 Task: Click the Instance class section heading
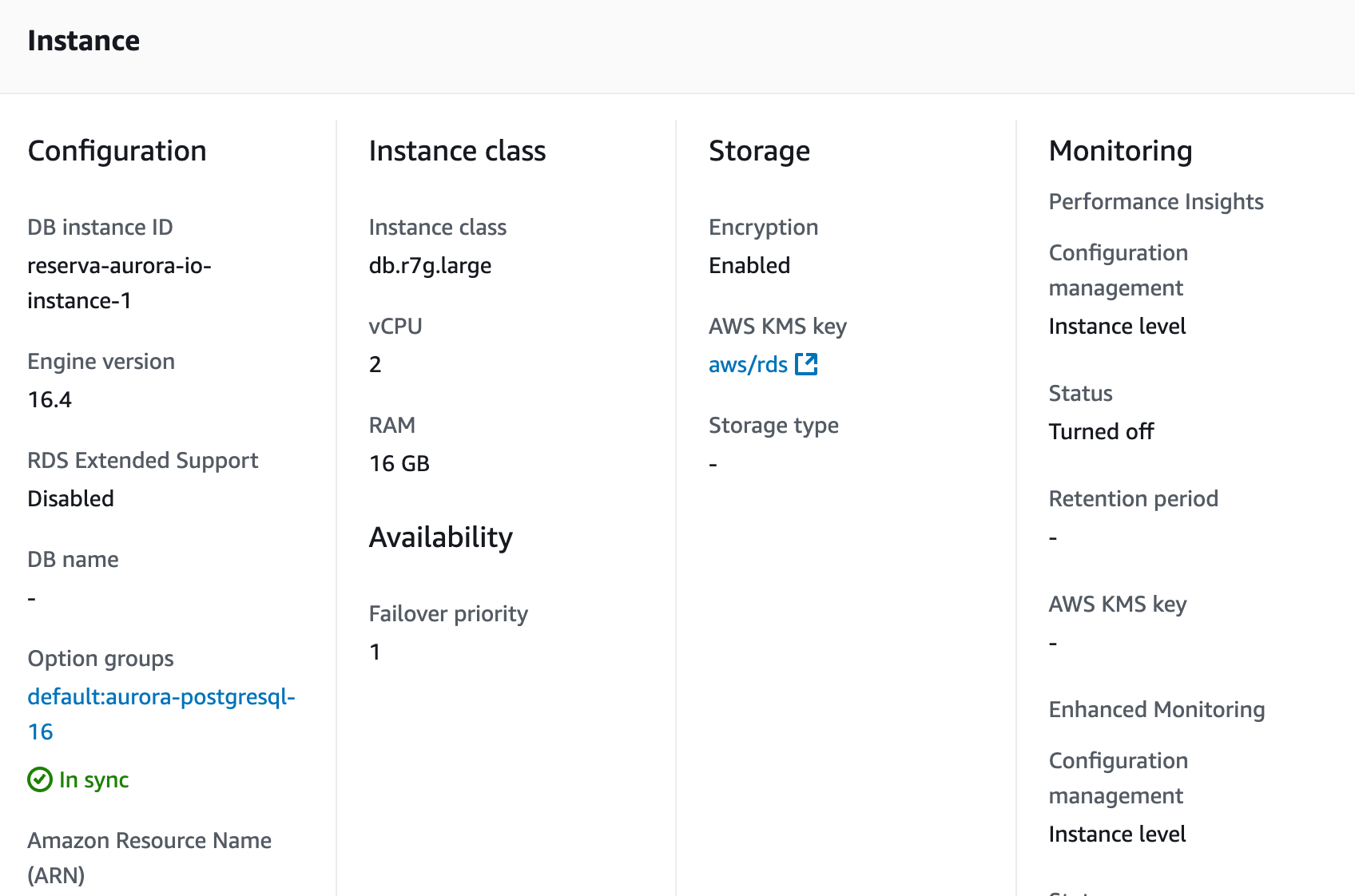click(457, 151)
